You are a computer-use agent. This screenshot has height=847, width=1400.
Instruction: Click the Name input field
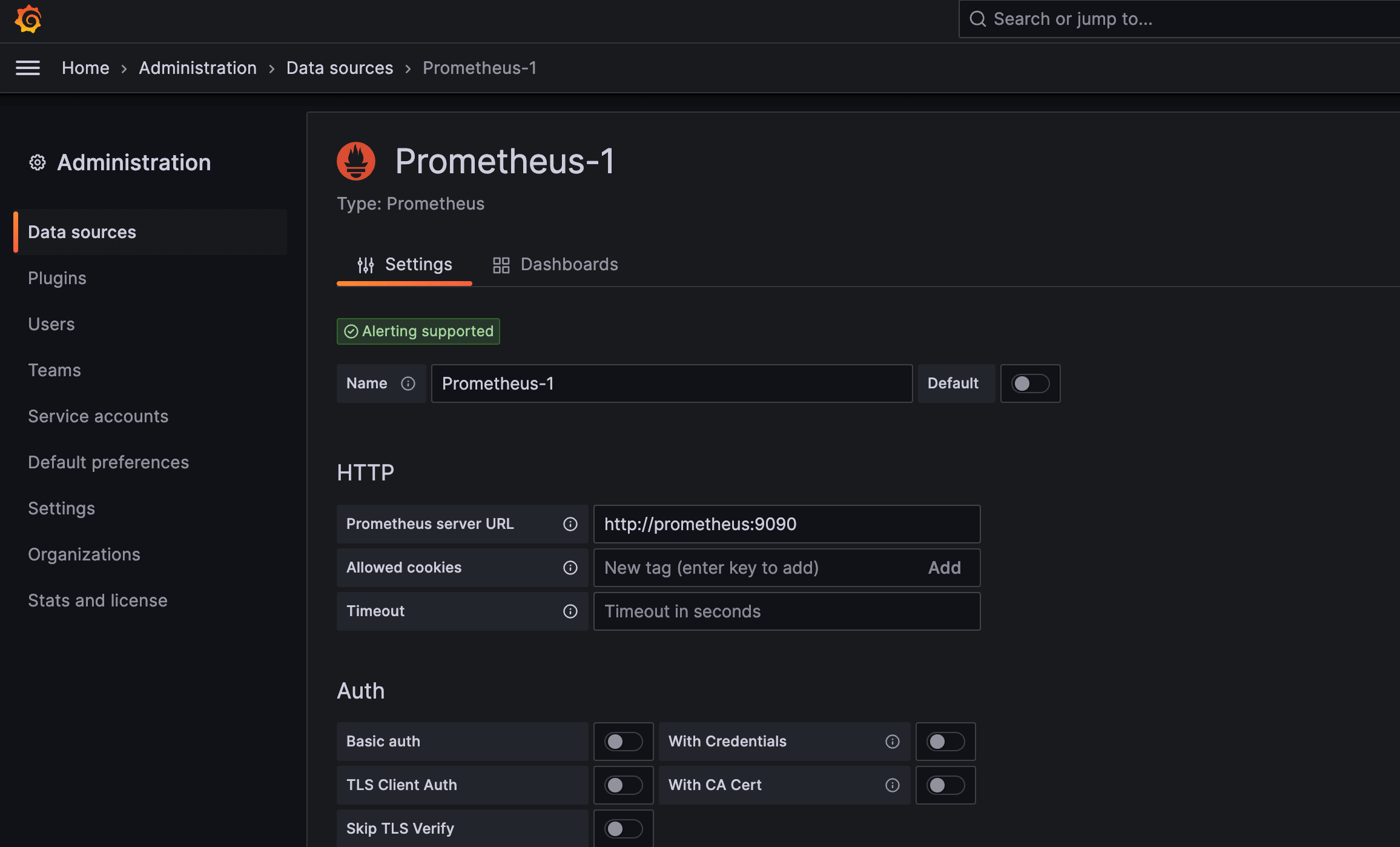672,384
